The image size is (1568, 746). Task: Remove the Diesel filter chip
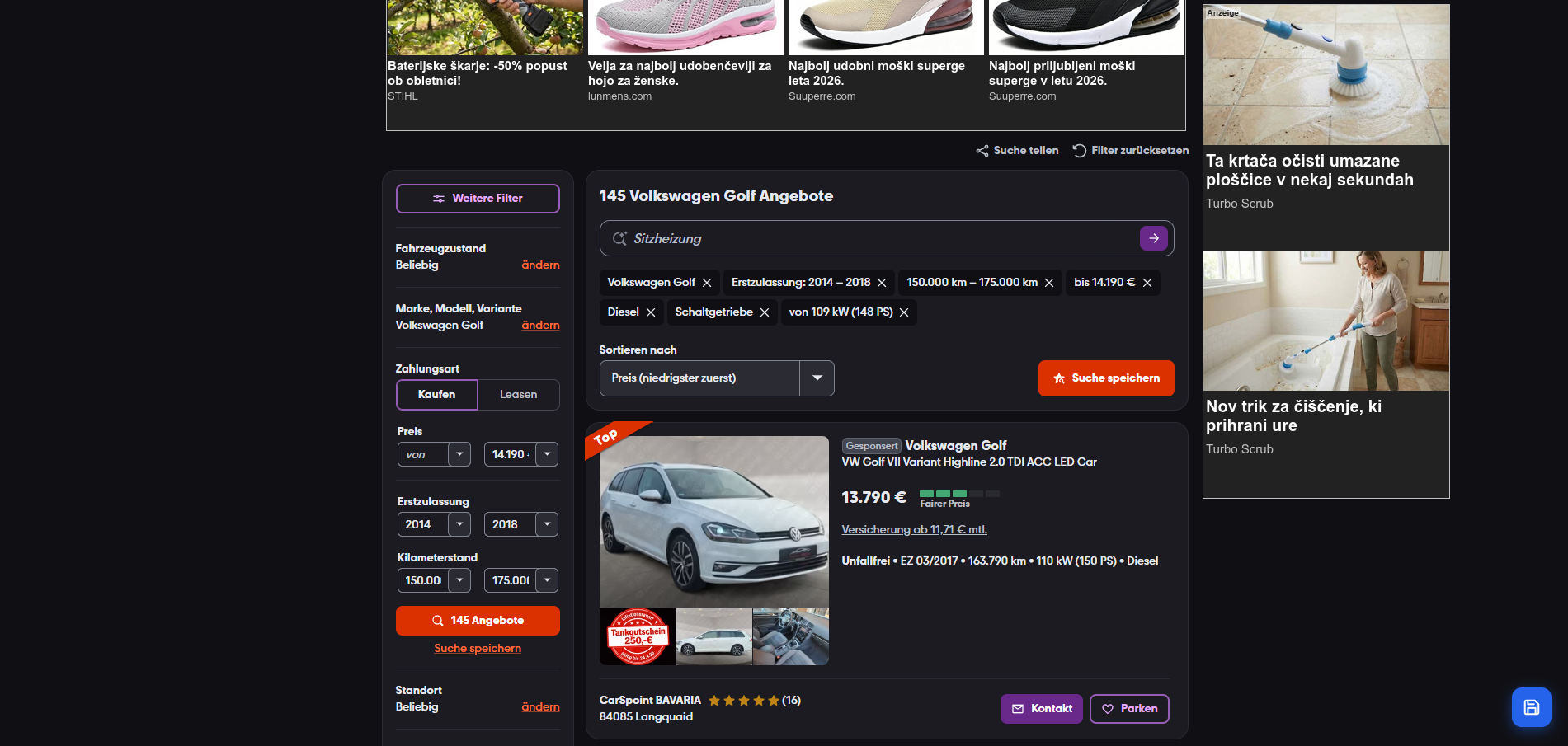(x=651, y=312)
